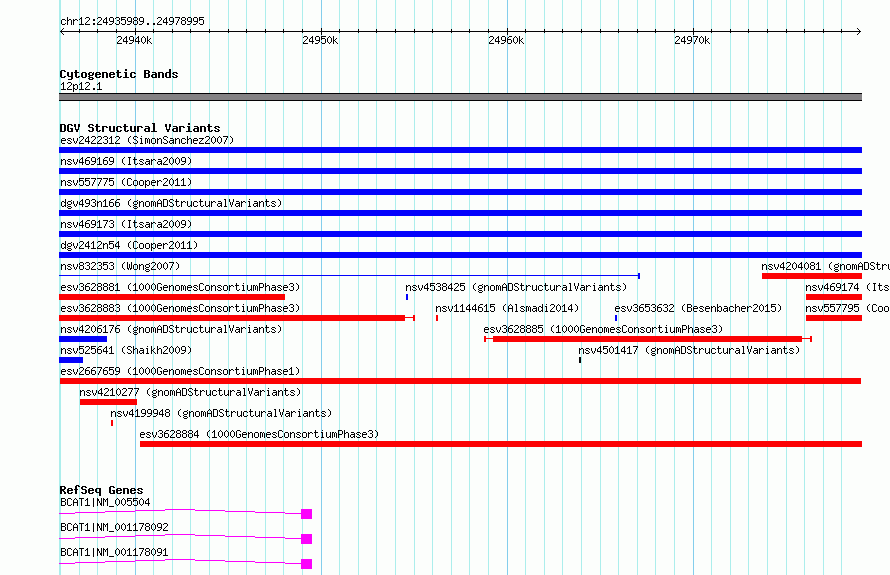Click the magenta exon box of BCAT1 NM_001178092

coord(307,539)
